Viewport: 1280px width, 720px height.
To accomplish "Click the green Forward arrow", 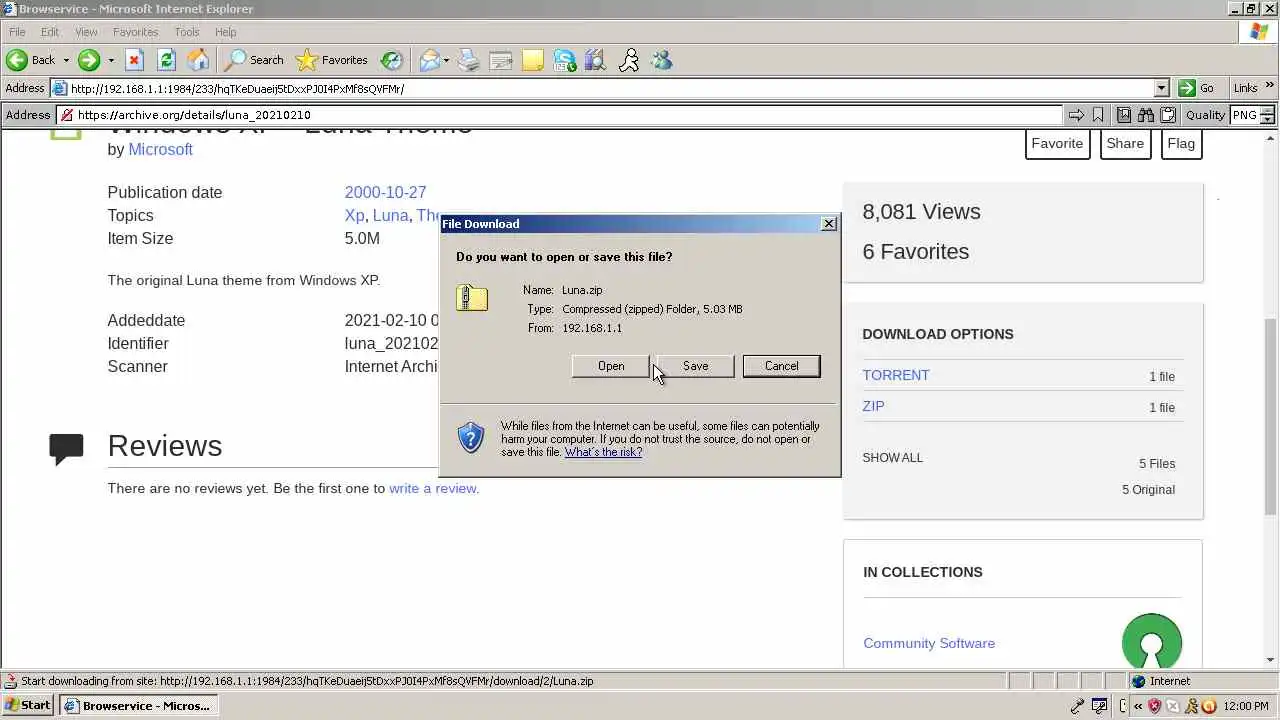I will tap(89, 60).
